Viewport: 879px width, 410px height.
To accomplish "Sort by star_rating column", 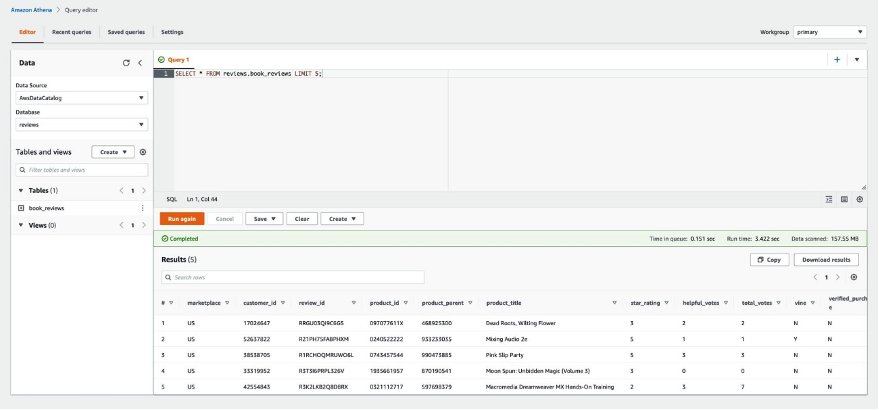I will pos(667,303).
